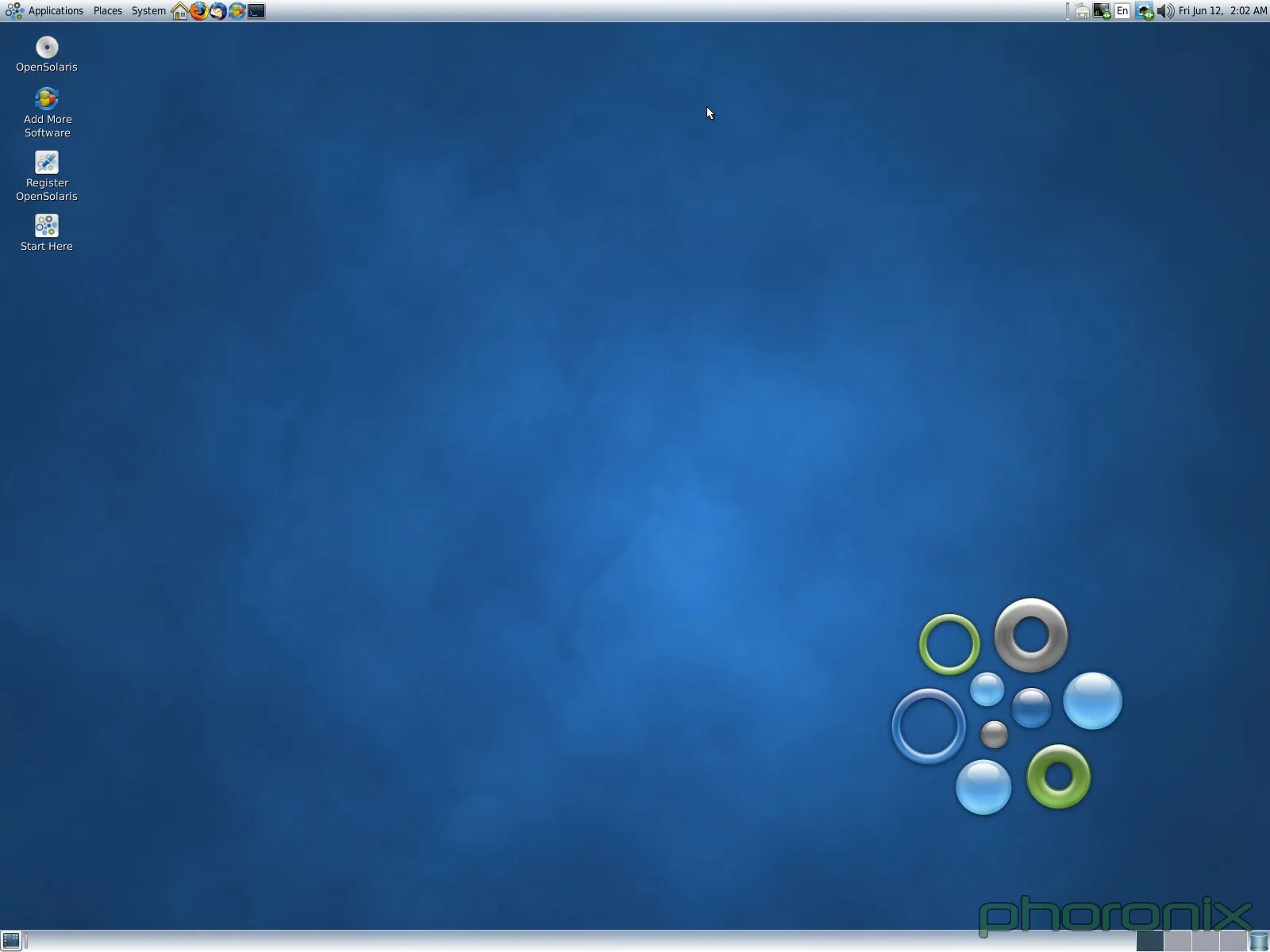Viewport: 1270px width, 952px height.
Task: Open the System menu
Action: coord(148,11)
